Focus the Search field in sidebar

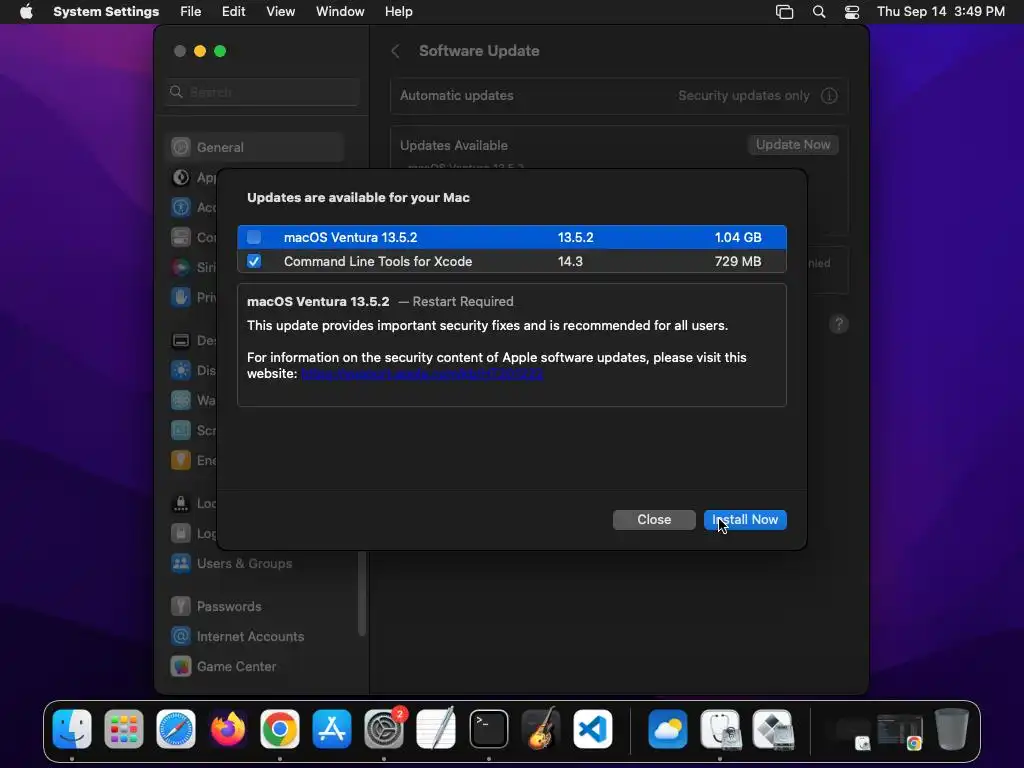(263, 92)
